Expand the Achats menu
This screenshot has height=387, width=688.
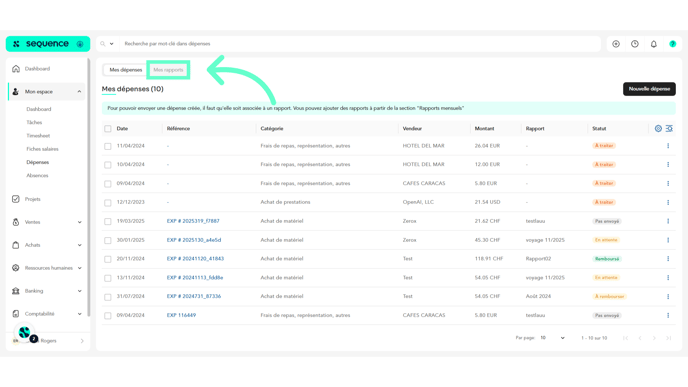(79, 245)
